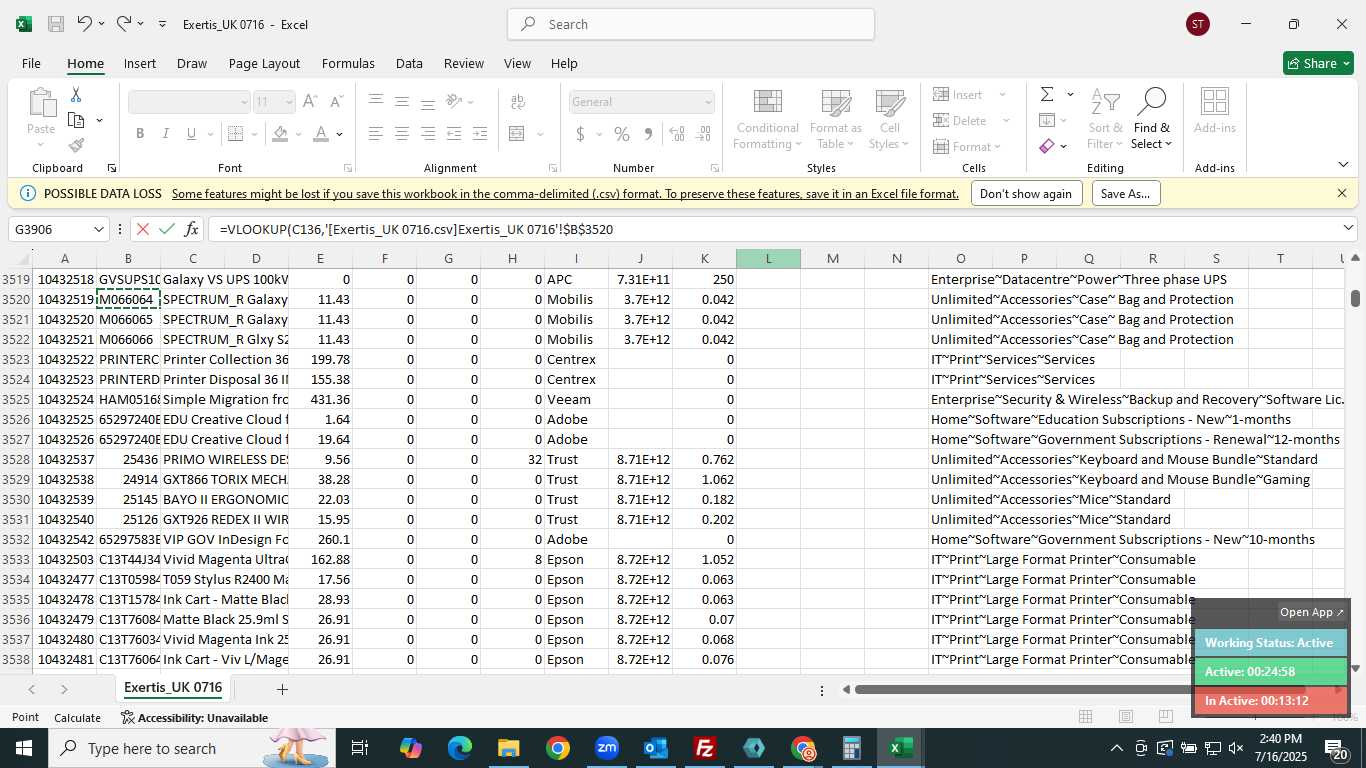Cancel formula entry with X icon
The height and width of the screenshot is (768, 1366).
pos(143,229)
